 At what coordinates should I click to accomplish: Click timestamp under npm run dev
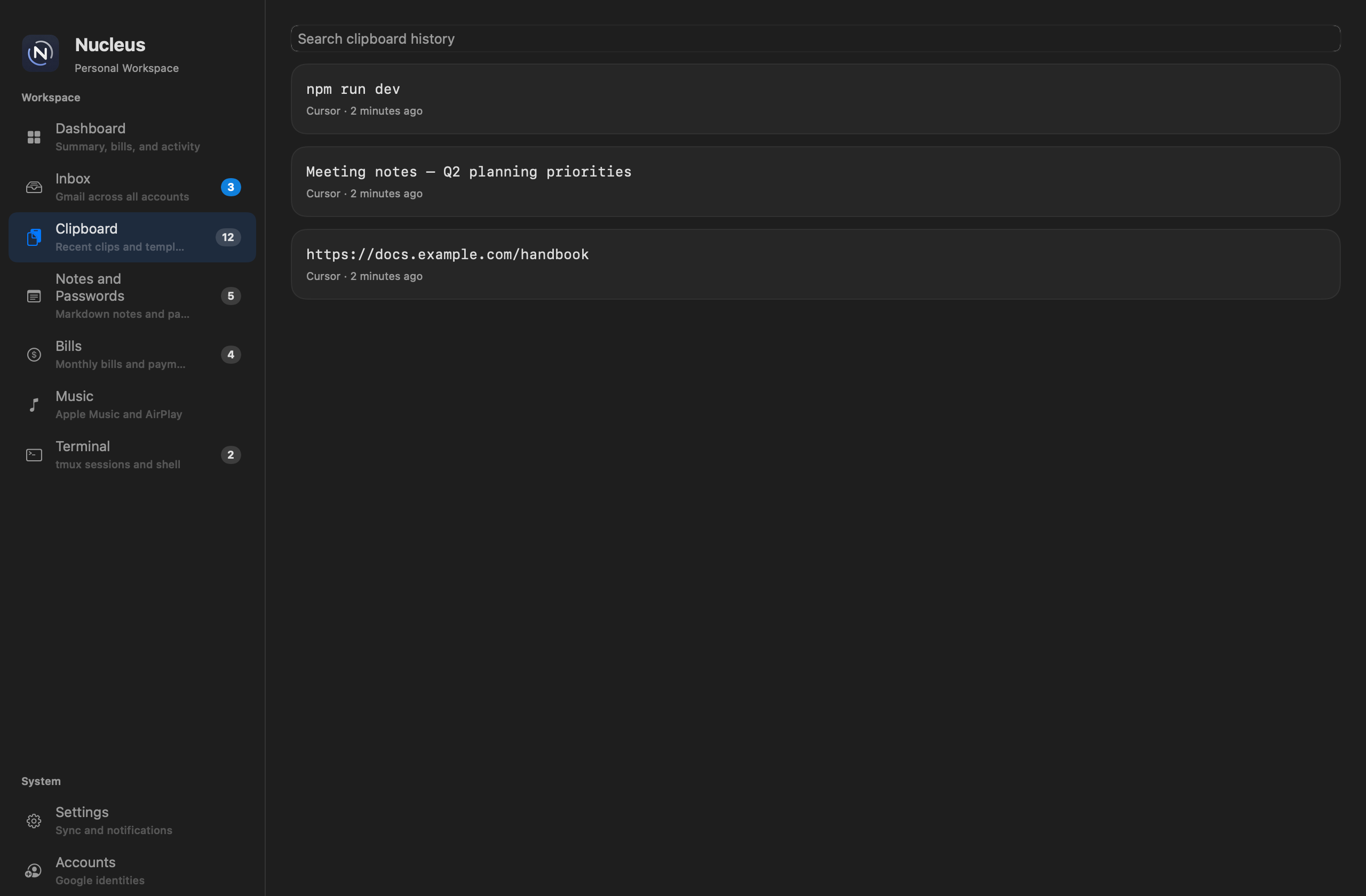tap(364, 111)
